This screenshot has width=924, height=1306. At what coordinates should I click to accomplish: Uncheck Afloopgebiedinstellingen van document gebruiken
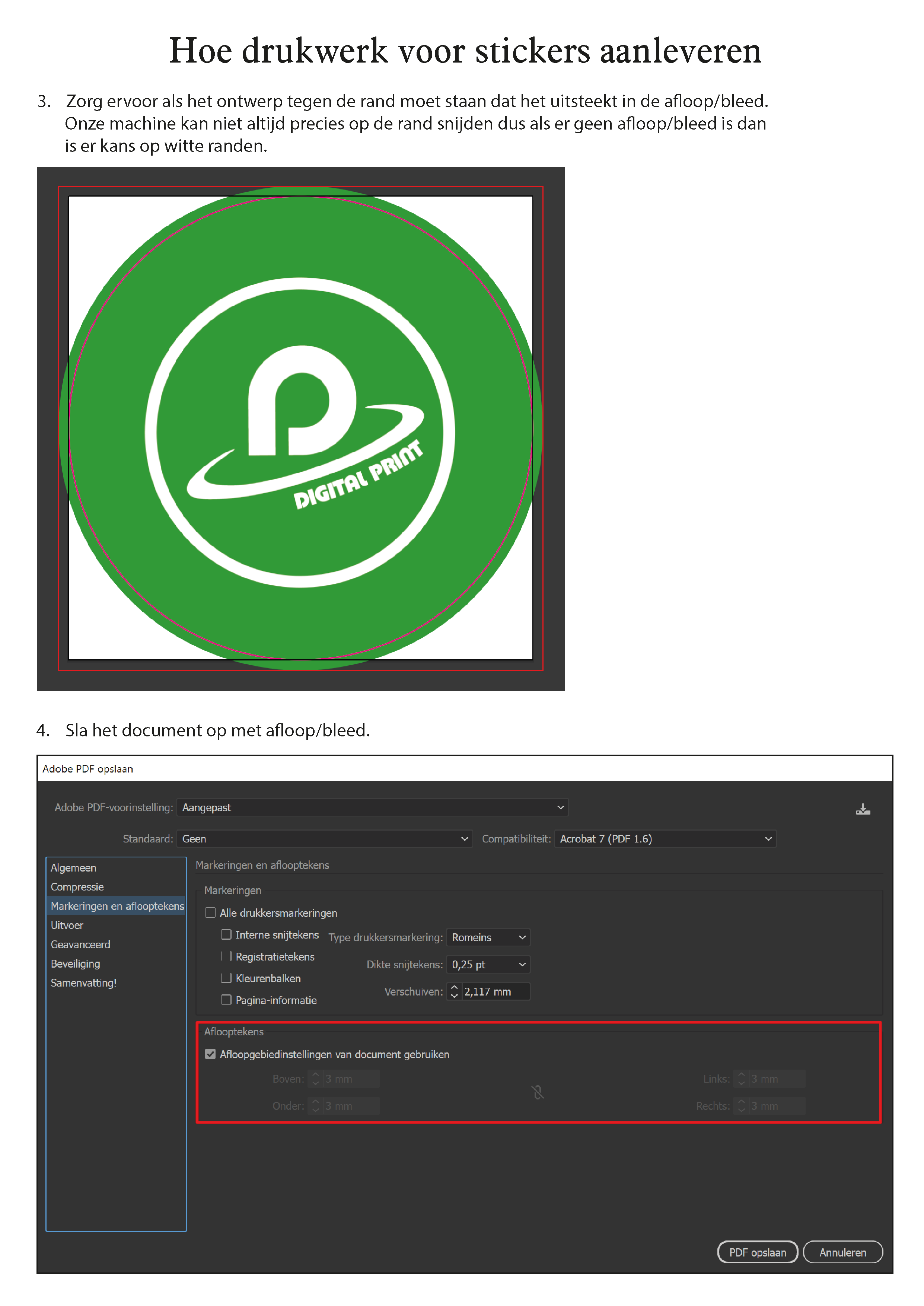point(210,1054)
